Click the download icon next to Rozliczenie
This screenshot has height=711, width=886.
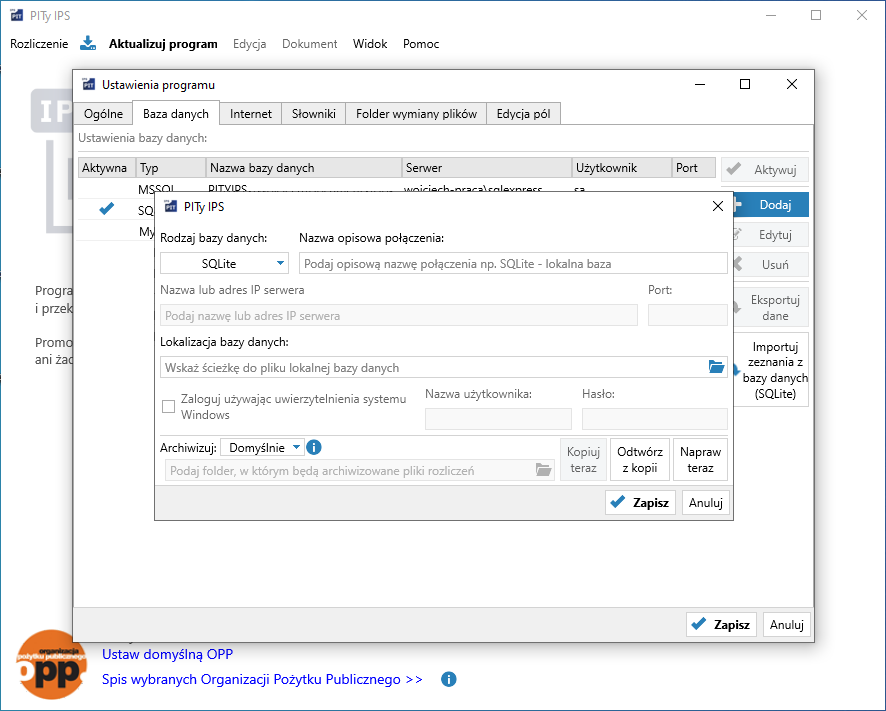(88, 43)
